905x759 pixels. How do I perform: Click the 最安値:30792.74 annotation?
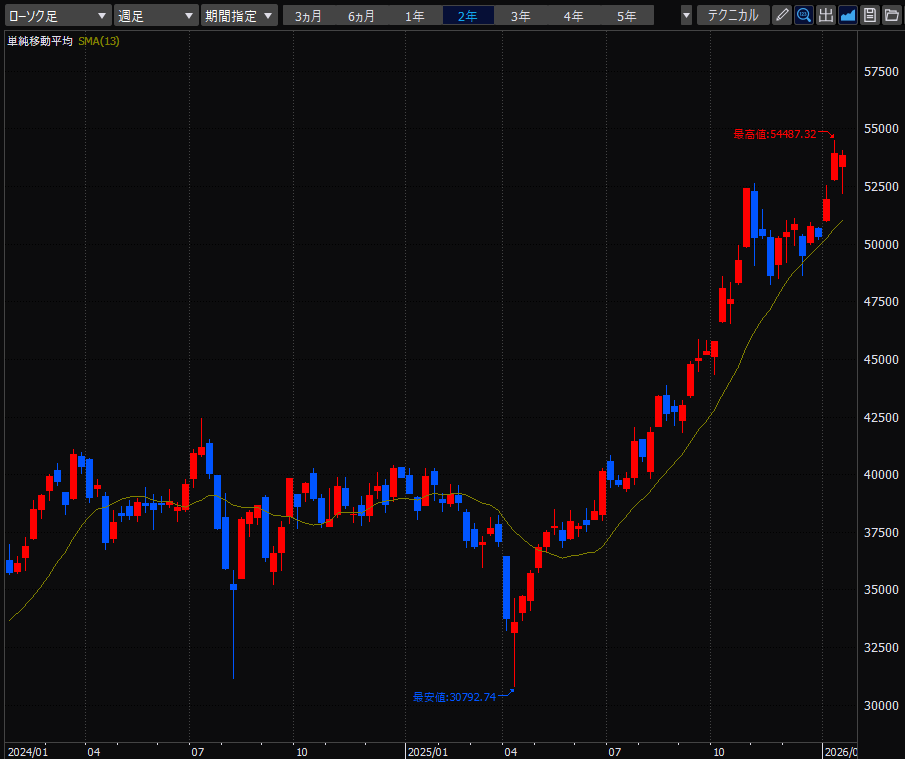click(454, 697)
